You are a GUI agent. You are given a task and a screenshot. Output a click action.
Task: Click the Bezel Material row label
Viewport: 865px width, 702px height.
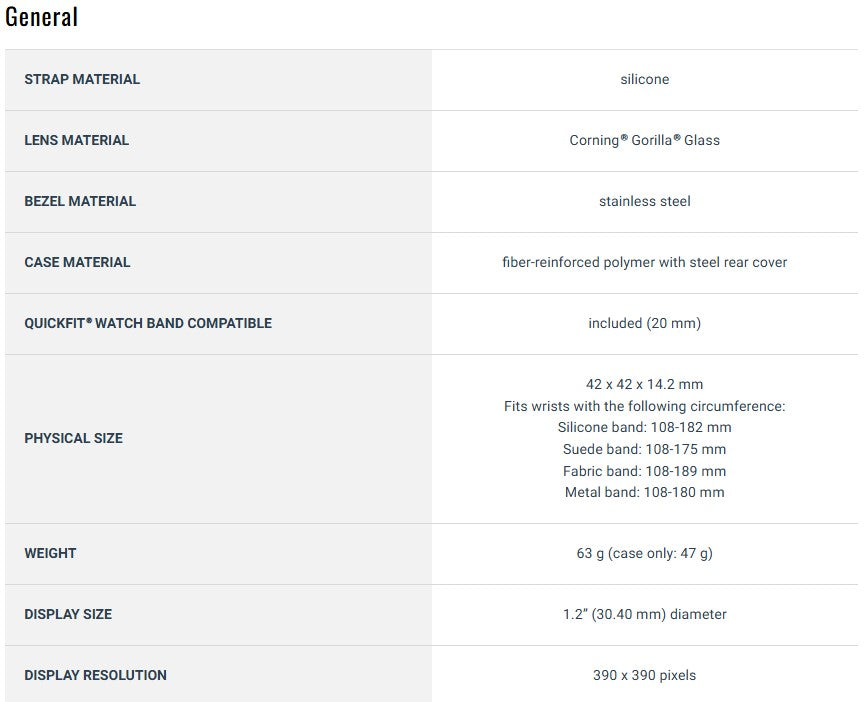click(x=80, y=201)
